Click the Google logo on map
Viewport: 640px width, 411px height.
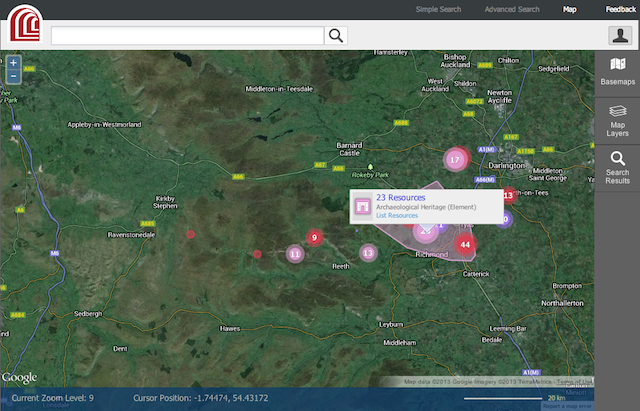(19, 378)
